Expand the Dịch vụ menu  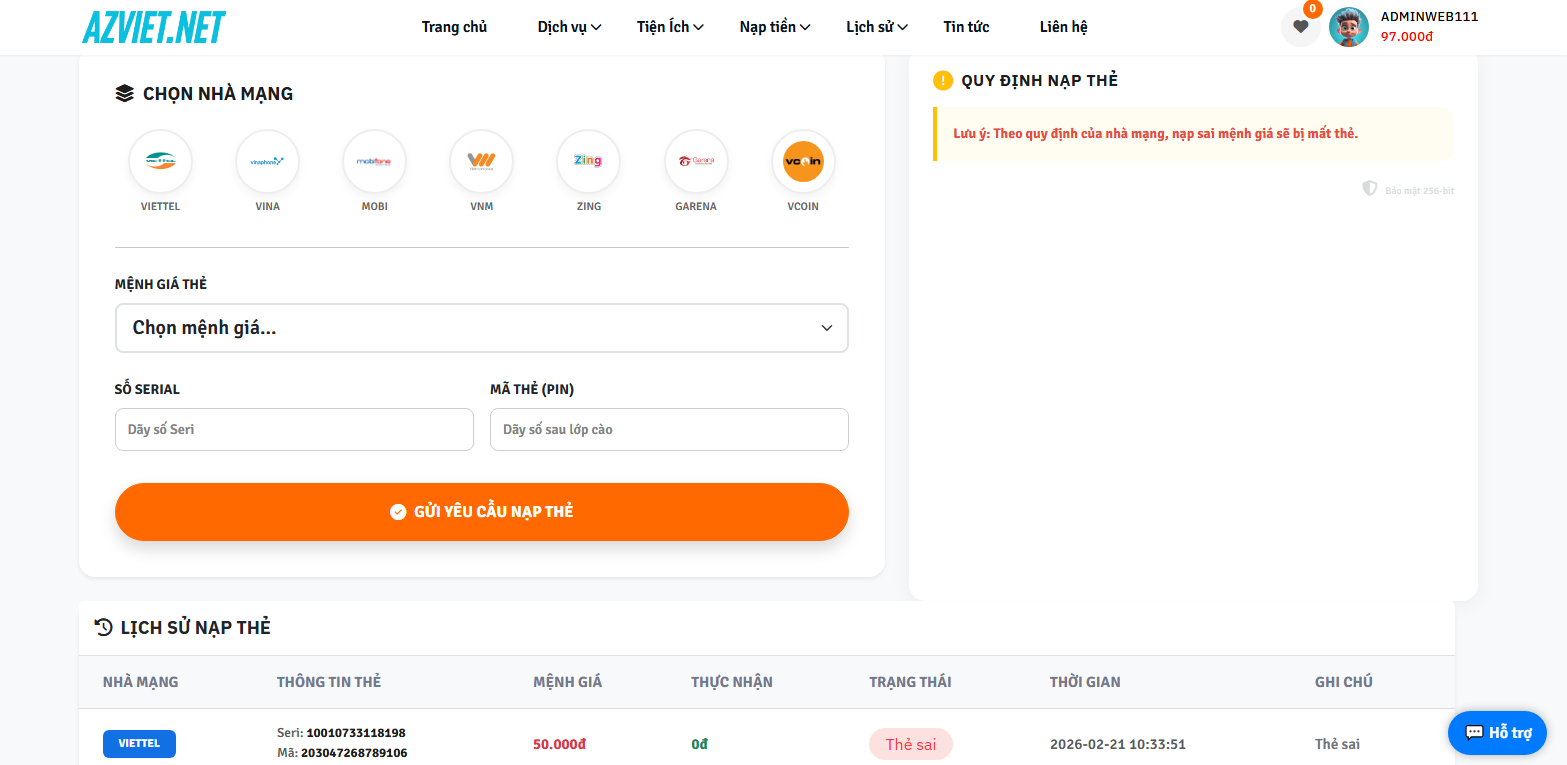click(568, 27)
